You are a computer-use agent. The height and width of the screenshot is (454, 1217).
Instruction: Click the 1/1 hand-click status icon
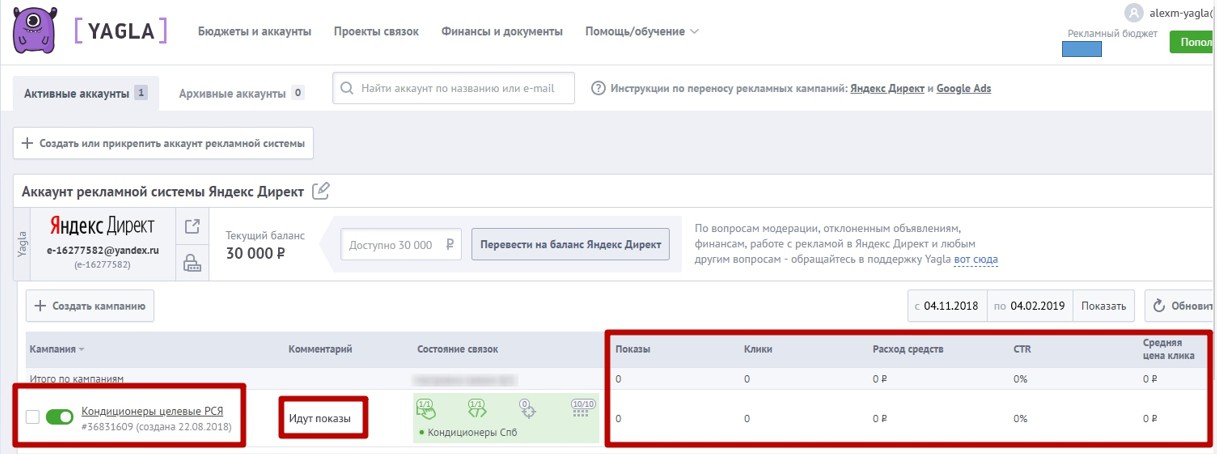[x=427, y=410]
